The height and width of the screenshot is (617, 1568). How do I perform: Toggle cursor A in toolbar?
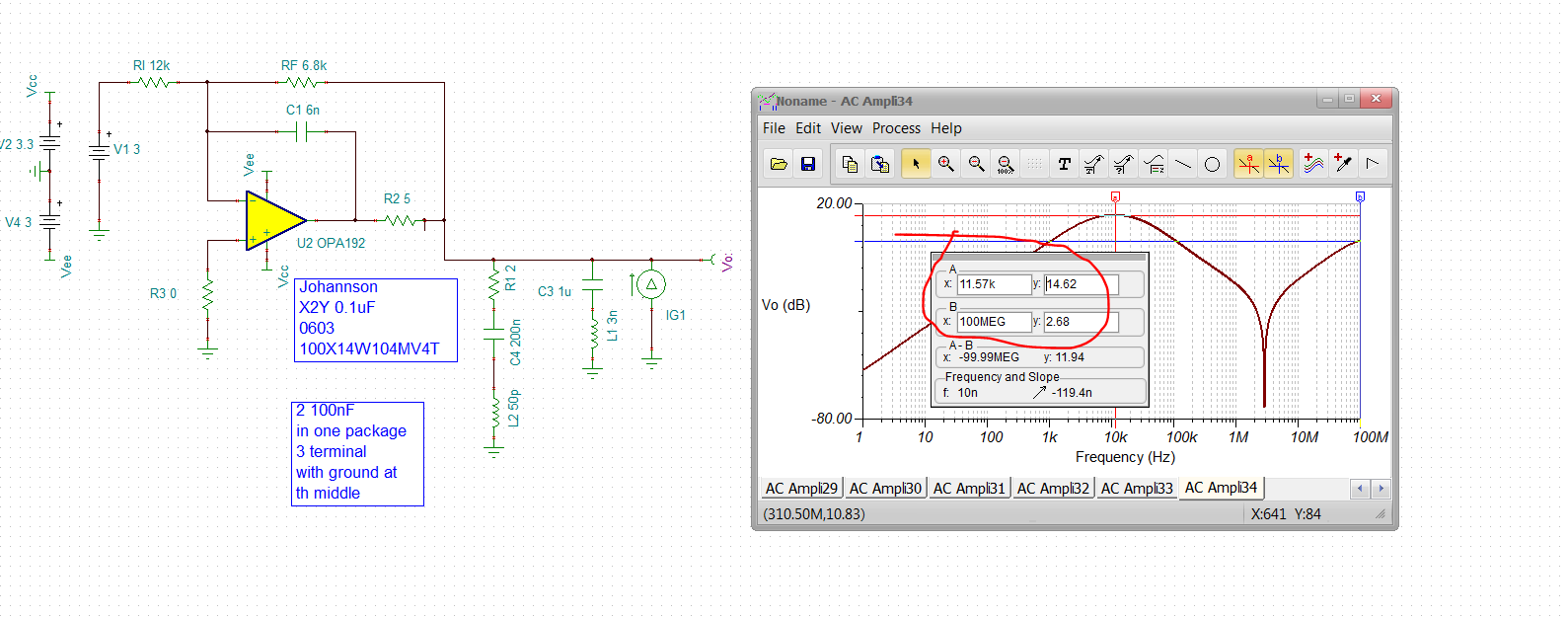tap(1248, 164)
